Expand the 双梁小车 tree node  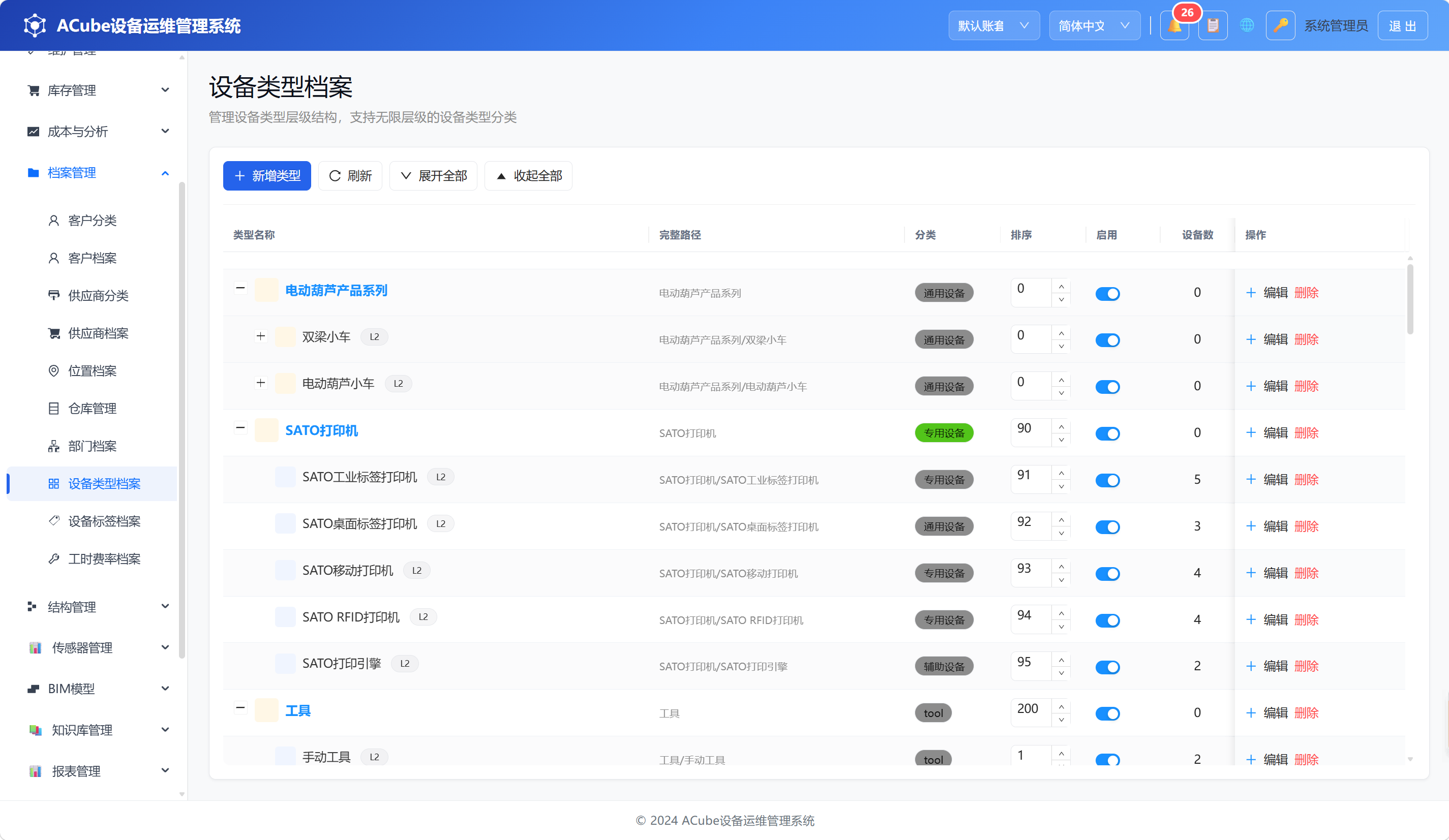coord(261,336)
